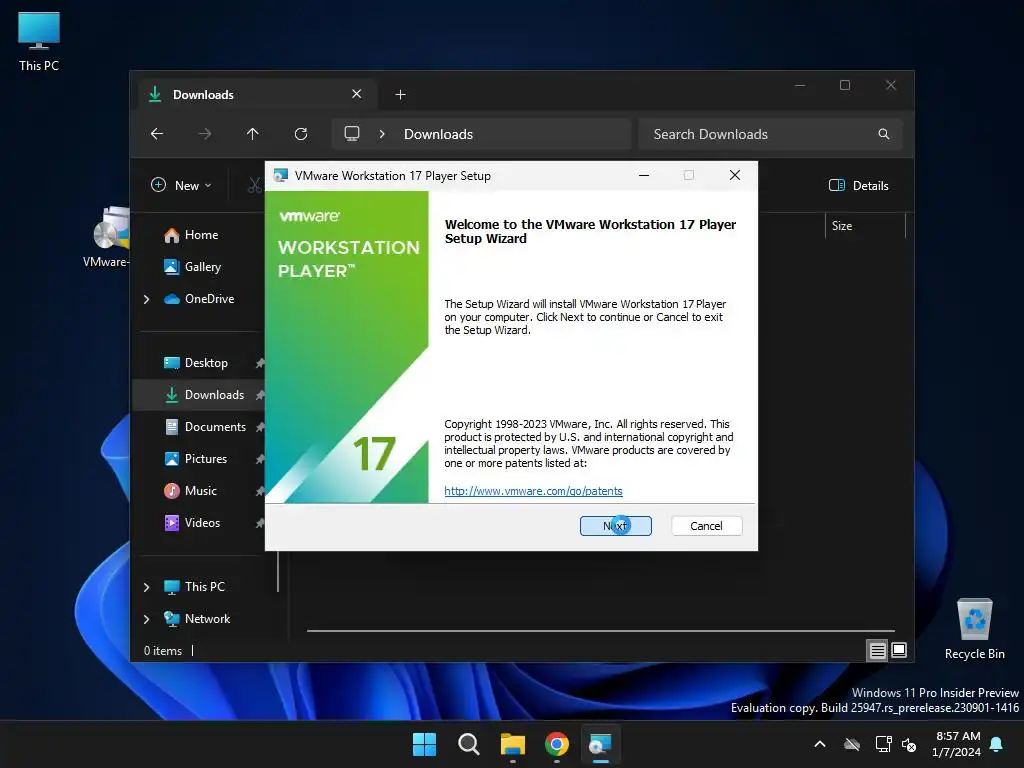Click the search magnifier in Explorer

point(884,134)
